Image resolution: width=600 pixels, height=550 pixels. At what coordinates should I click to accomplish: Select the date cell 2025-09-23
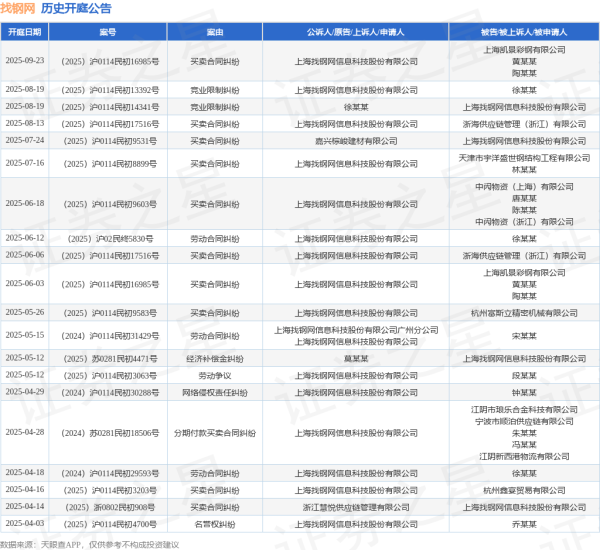[x=25, y=60]
